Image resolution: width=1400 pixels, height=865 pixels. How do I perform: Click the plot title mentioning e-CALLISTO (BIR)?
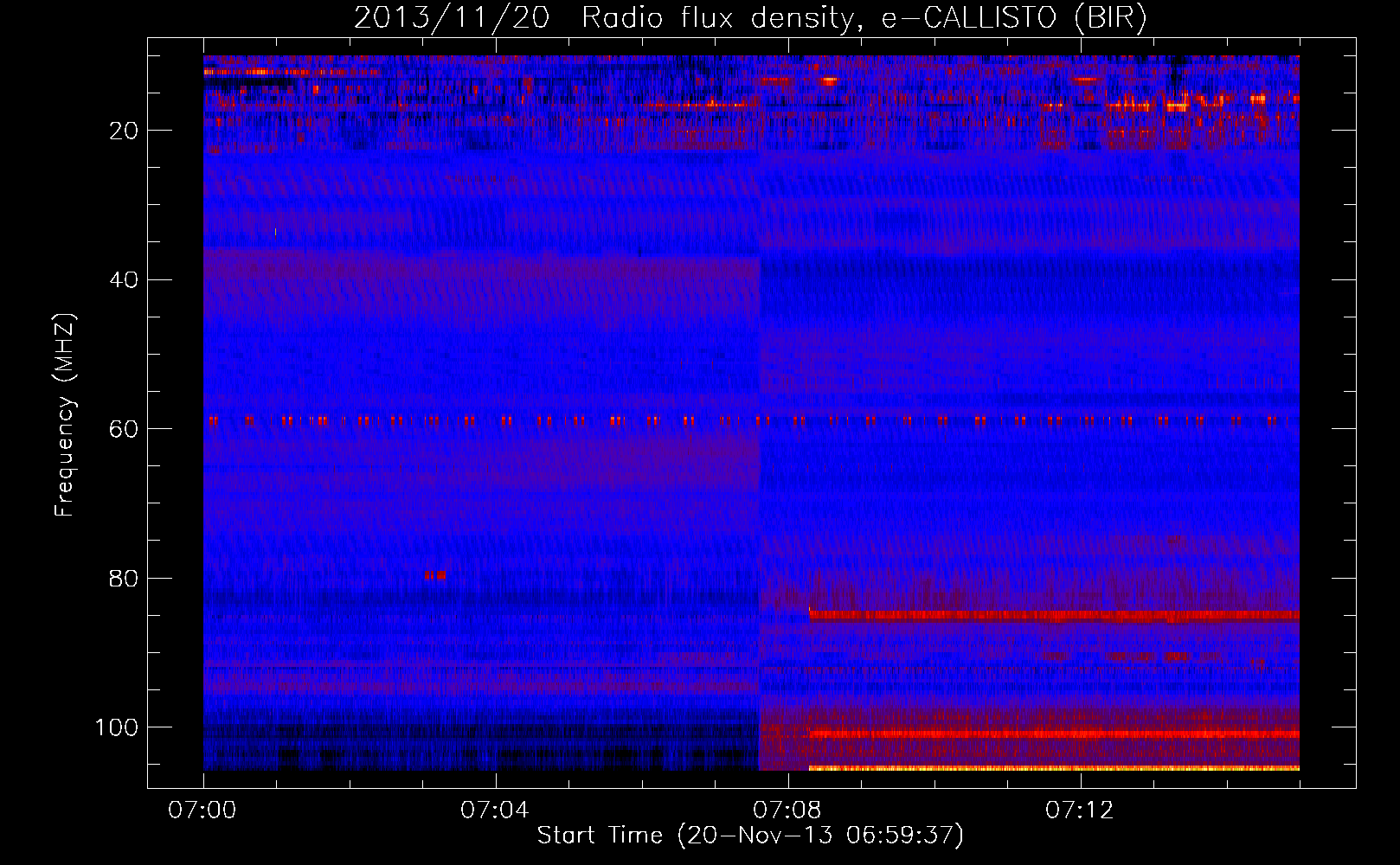(x=750, y=18)
